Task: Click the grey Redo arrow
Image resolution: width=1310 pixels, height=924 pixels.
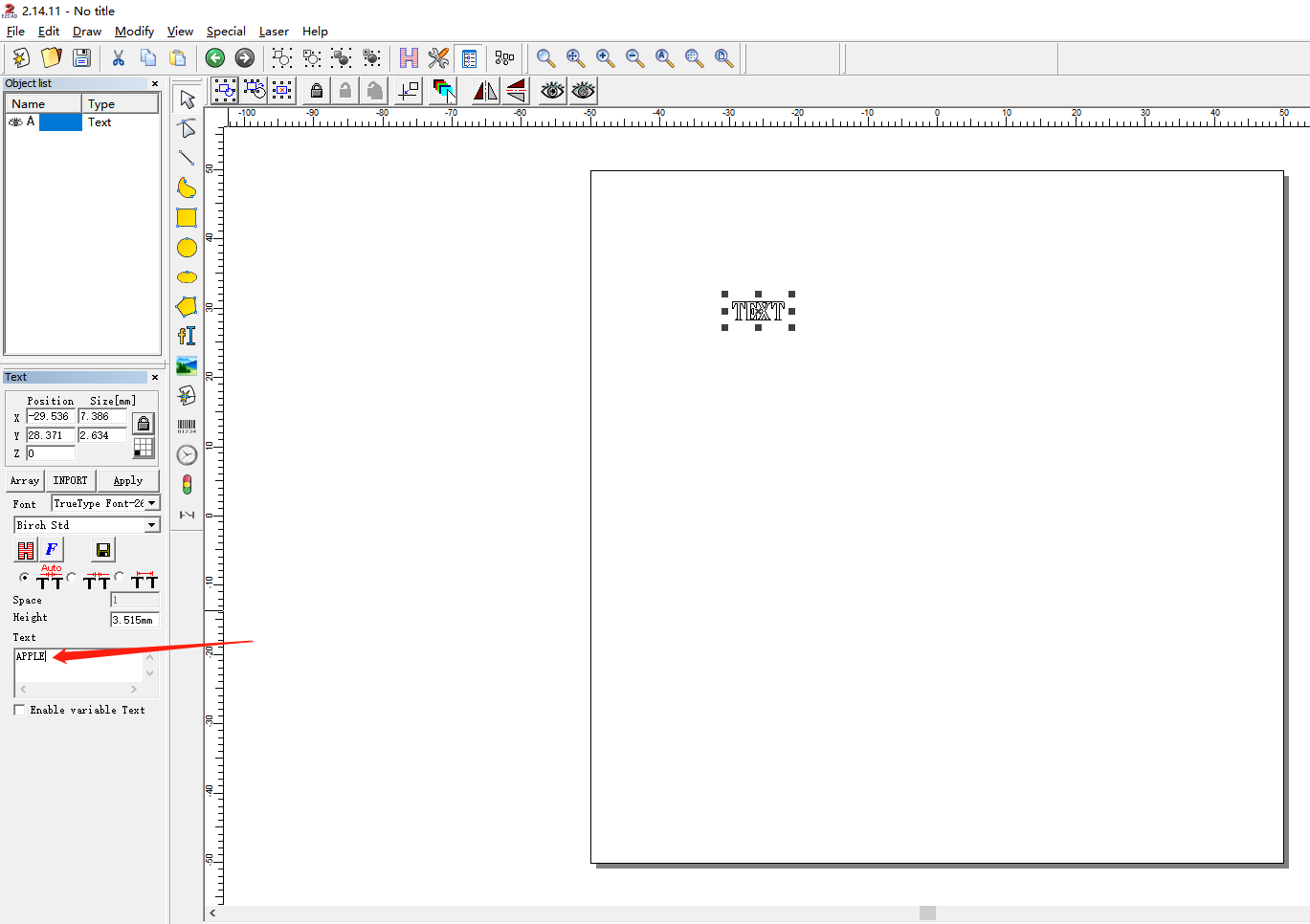Action: [x=244, y=58]
